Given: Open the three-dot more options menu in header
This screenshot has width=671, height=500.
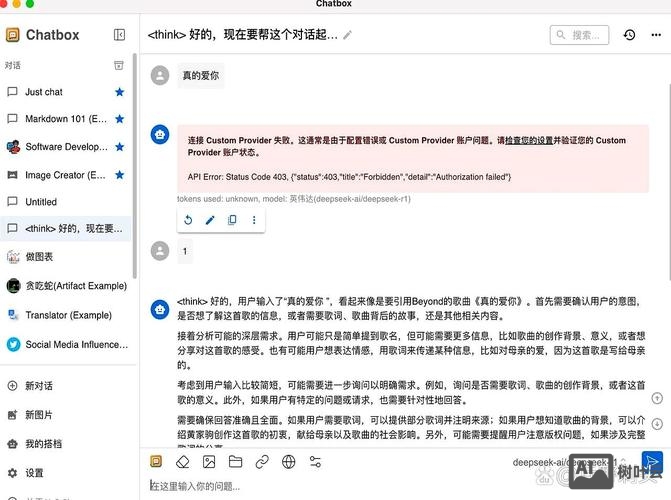Looking at the screenshot, I should pos(656,35).
